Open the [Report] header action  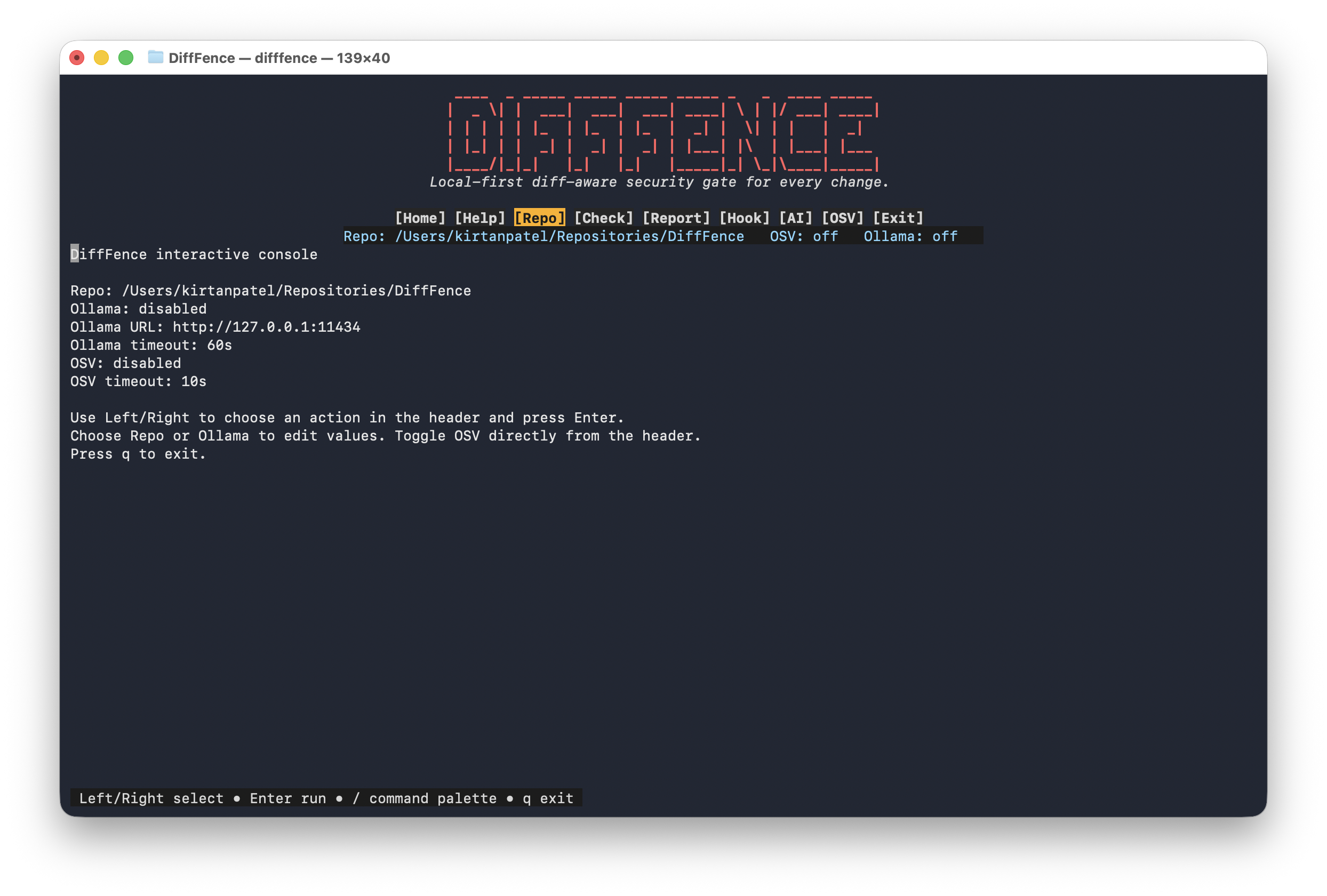(676, 218)
